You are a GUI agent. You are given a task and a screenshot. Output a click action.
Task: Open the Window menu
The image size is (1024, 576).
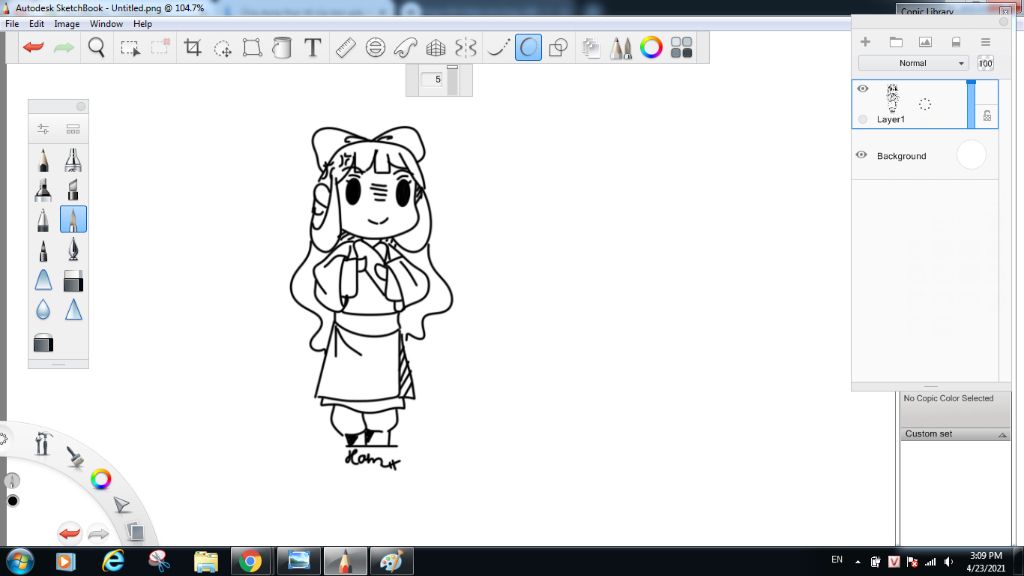click(x=106, y=24)
